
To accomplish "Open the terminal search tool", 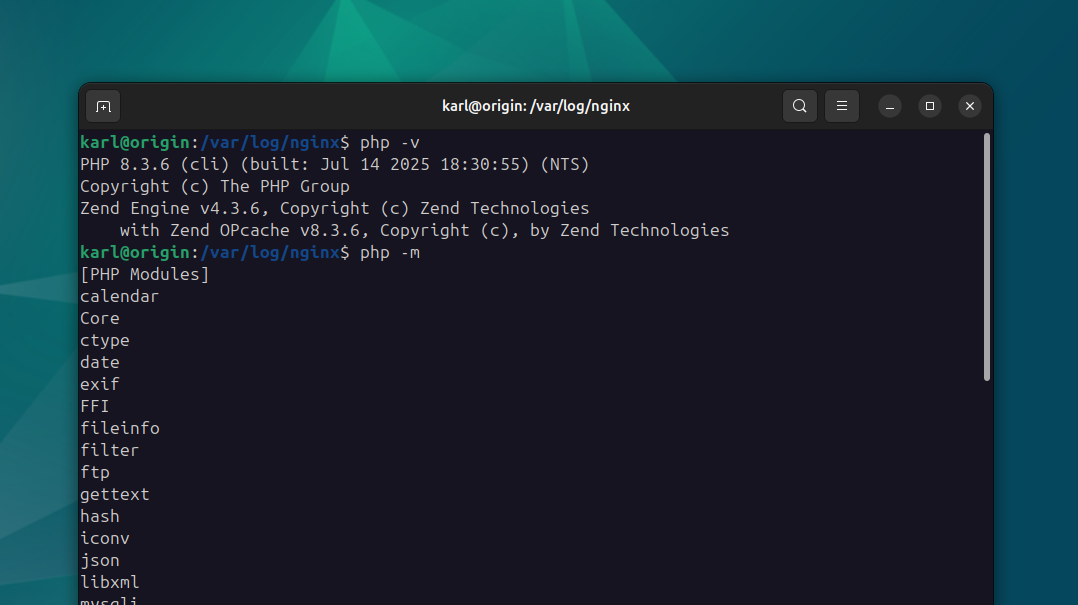I will tap(800, 106).
